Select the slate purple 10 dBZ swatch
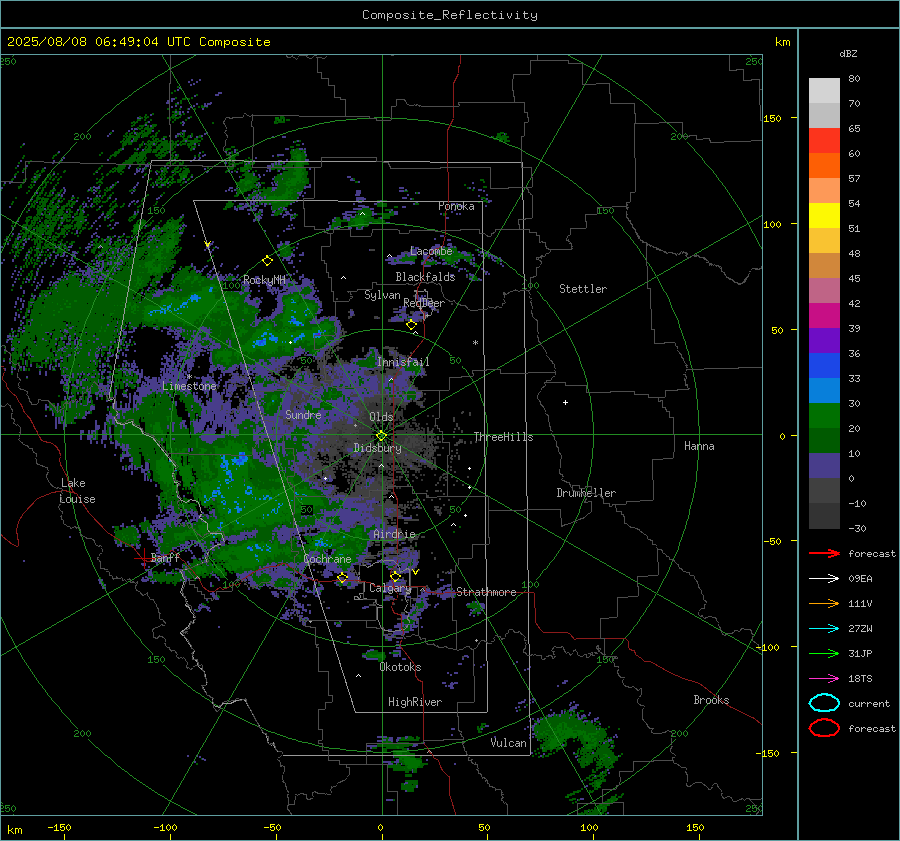Screen dimensions: 900x841 [824, 466]
